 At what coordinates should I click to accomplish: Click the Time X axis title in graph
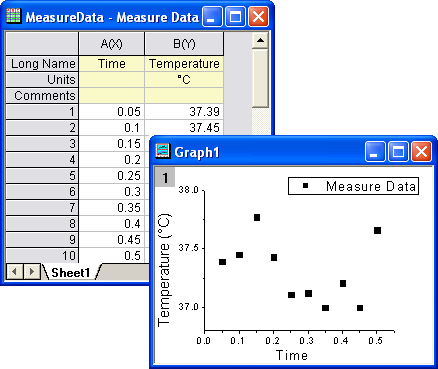292,355
